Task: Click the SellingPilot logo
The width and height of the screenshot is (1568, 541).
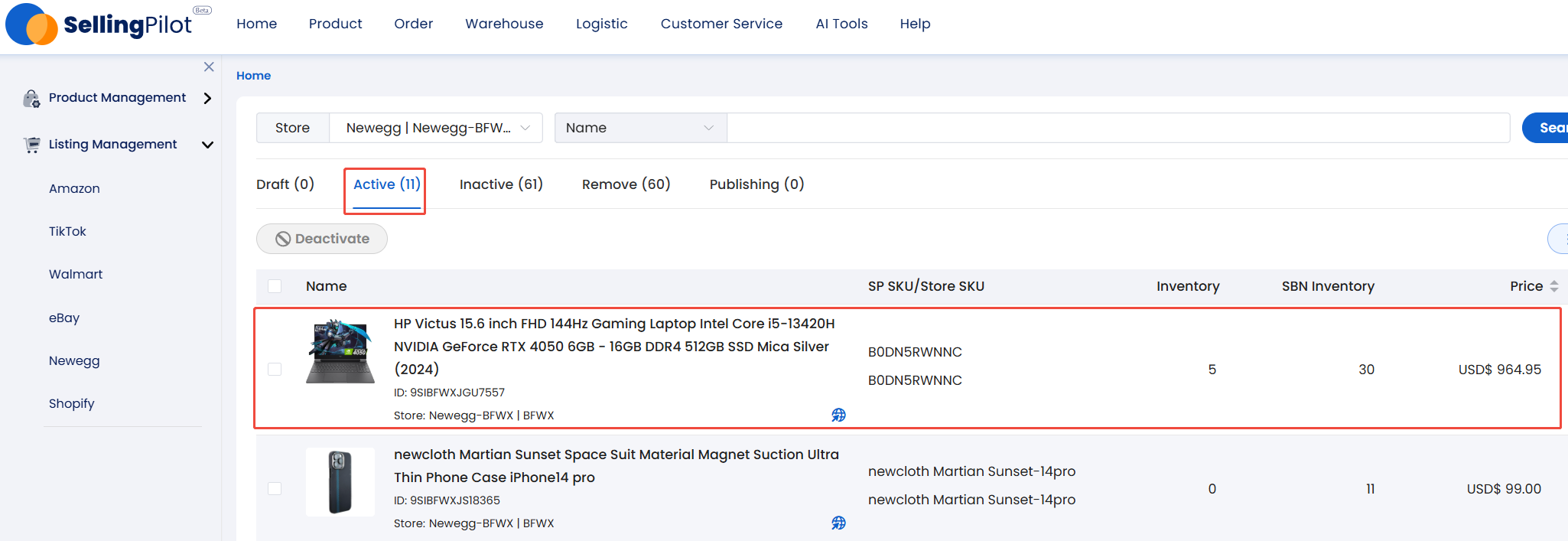Action: (x=107, y=24)
